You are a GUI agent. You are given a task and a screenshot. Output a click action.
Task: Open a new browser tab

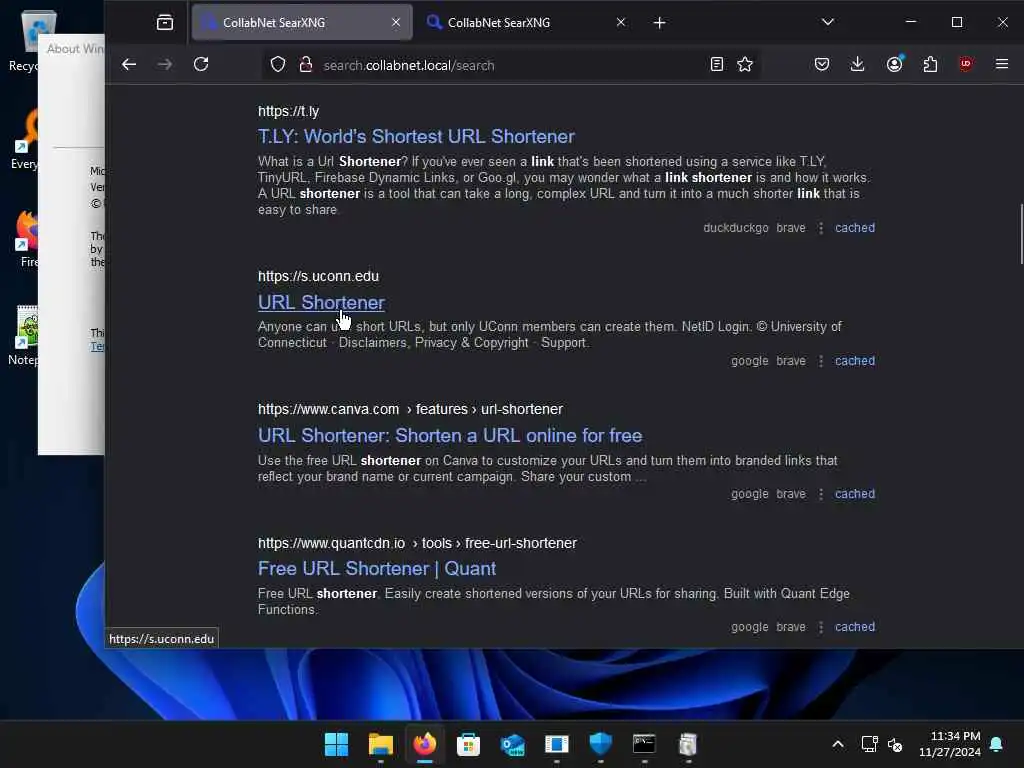660,23
